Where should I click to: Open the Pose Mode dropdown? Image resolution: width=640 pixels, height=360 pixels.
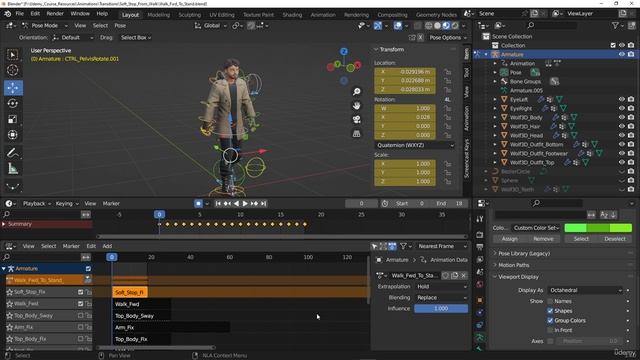[x=44, y=25]
